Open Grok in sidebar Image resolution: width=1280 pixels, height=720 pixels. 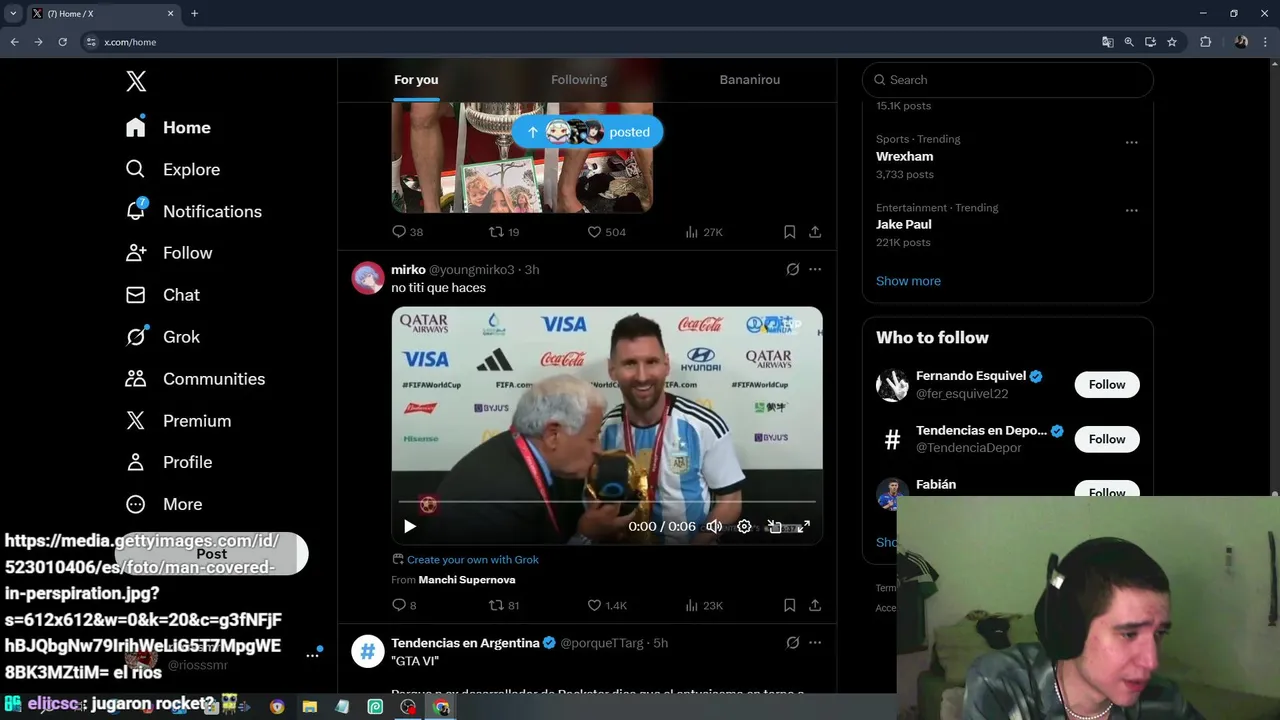(x=162, y=337)
